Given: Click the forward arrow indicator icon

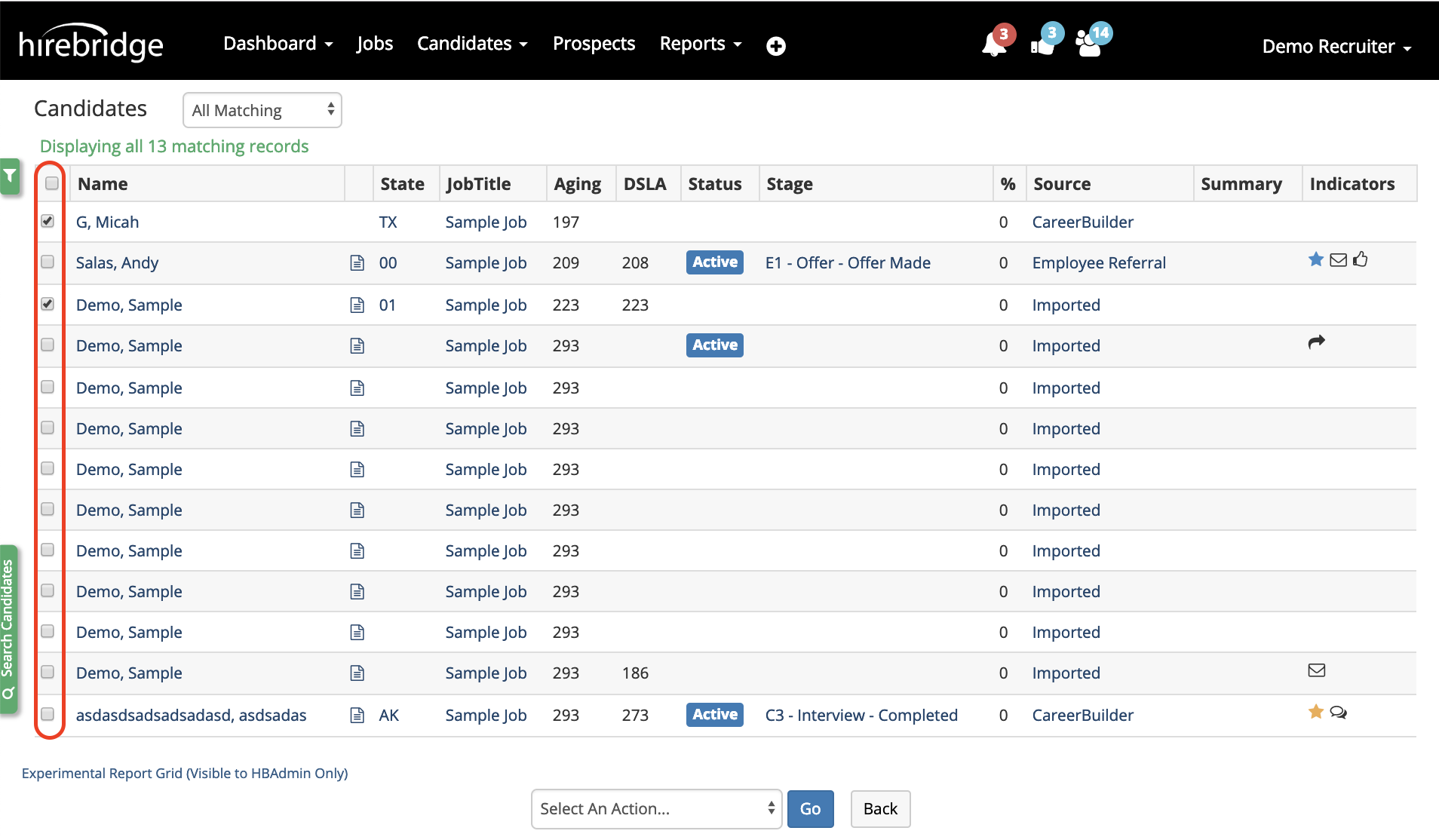Looking at the screenshot, I should (1316, 342).
